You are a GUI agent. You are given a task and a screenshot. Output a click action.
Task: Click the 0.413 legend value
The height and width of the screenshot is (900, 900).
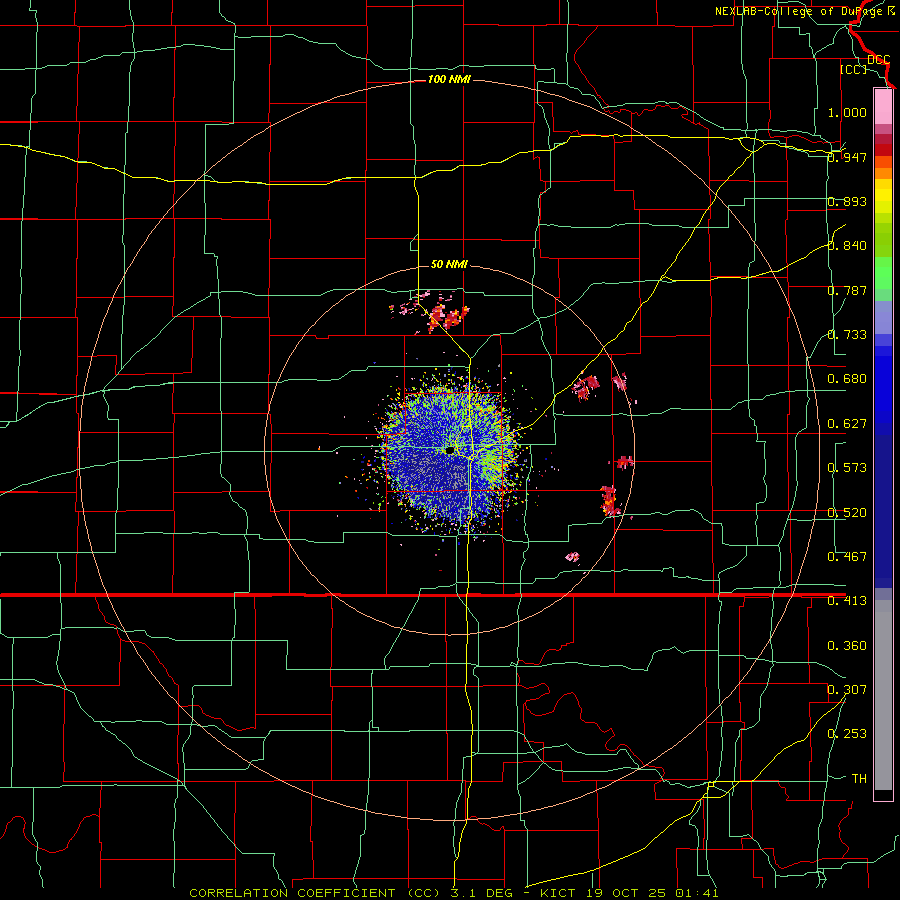click(x=847, y=601)
